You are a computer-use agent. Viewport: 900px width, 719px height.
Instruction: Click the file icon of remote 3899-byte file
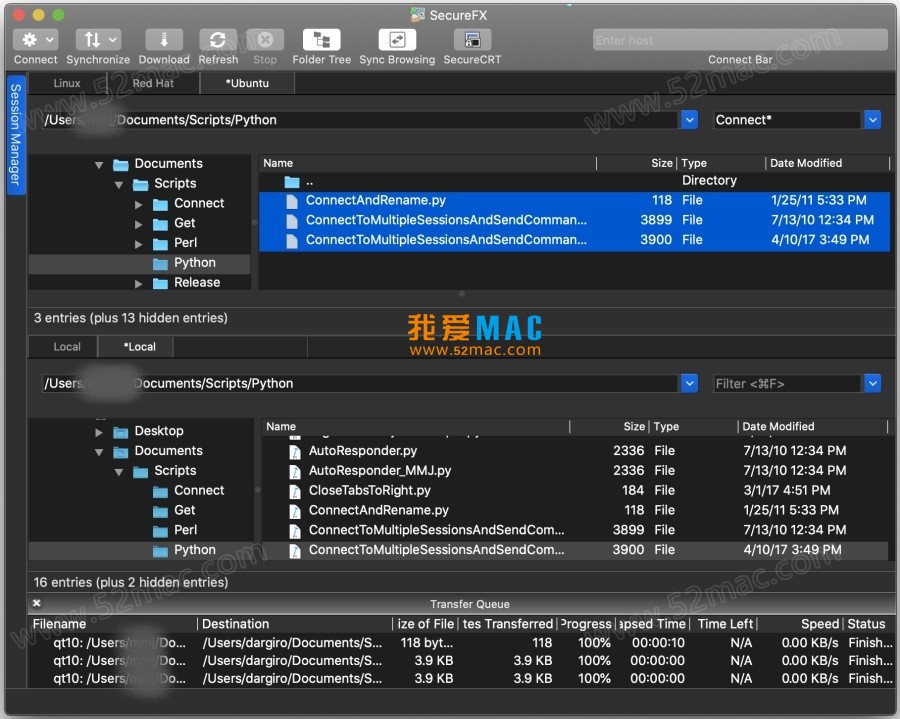tap(292, 221)
